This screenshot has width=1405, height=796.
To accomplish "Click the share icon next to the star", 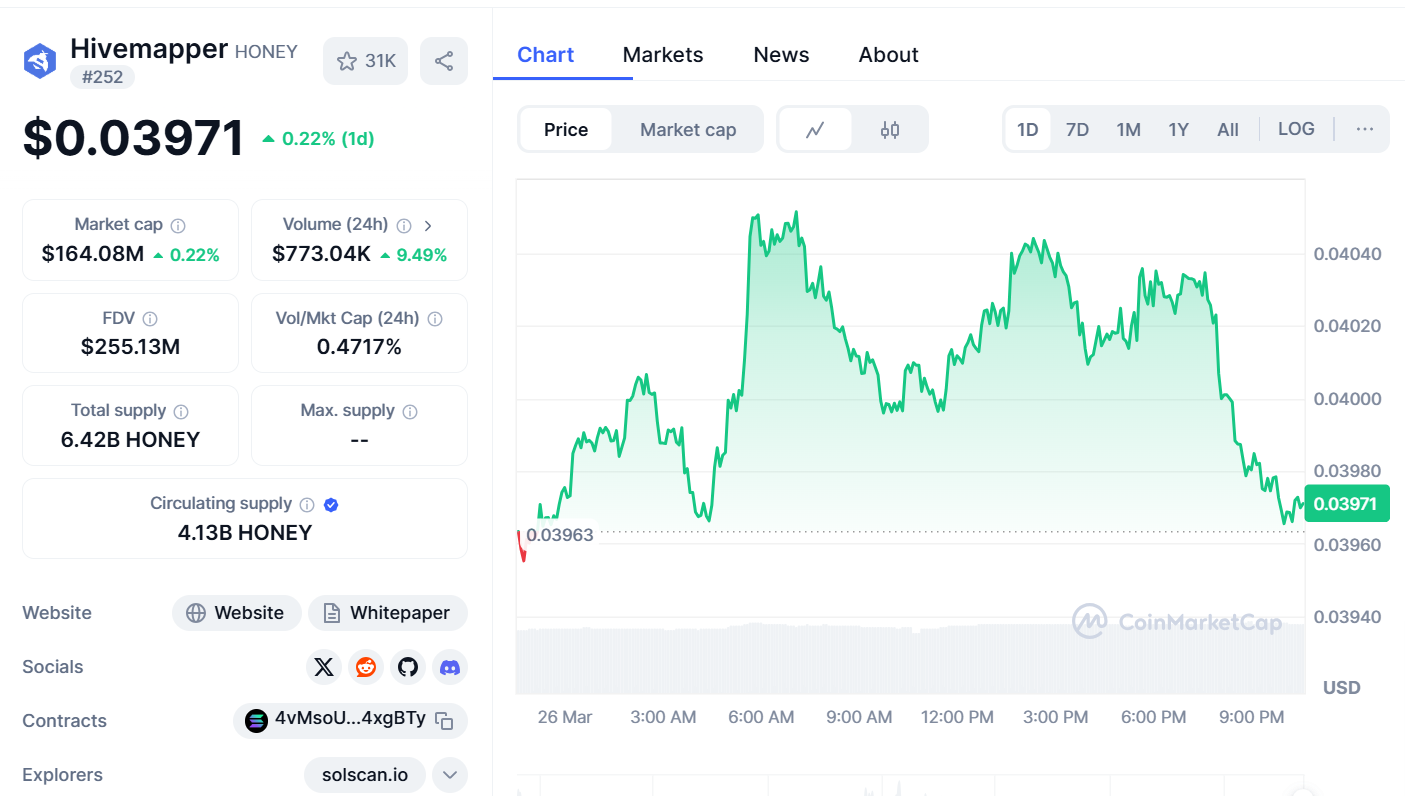I will pos(444,60).
